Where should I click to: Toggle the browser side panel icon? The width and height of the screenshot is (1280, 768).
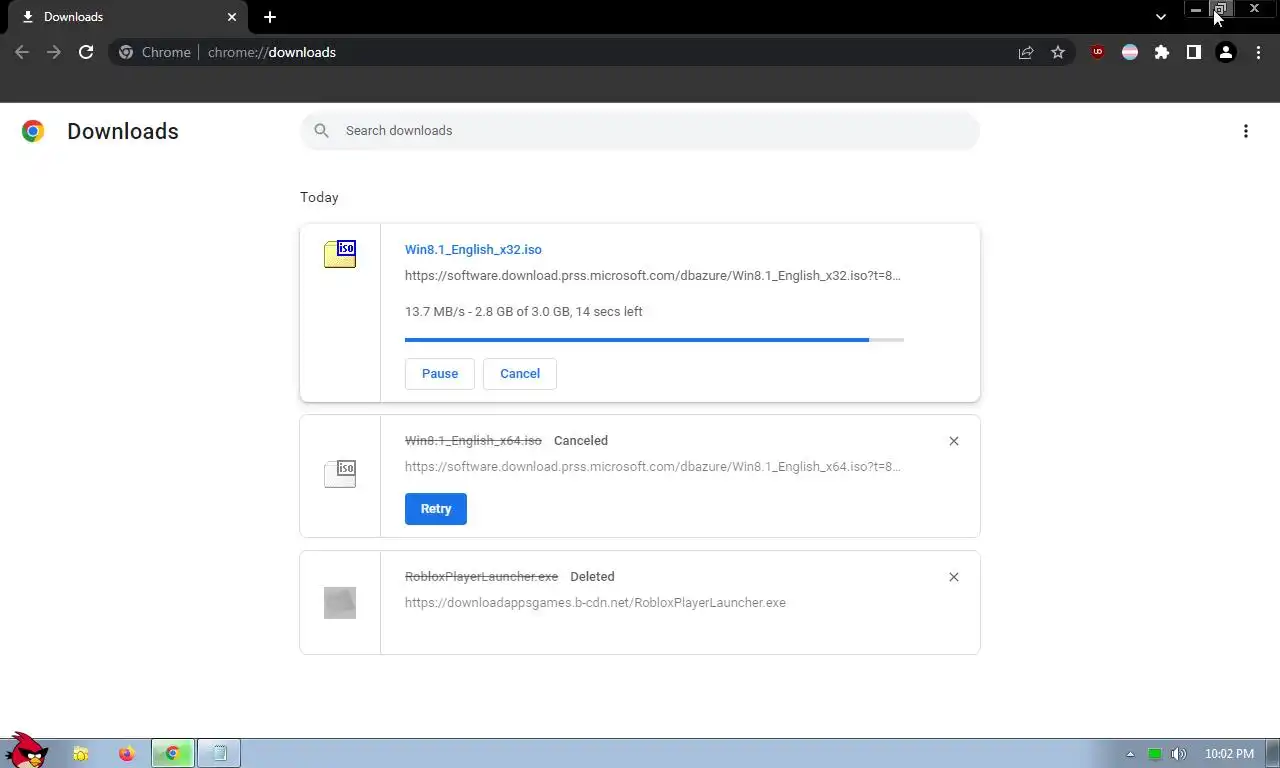click(1194, 52)
